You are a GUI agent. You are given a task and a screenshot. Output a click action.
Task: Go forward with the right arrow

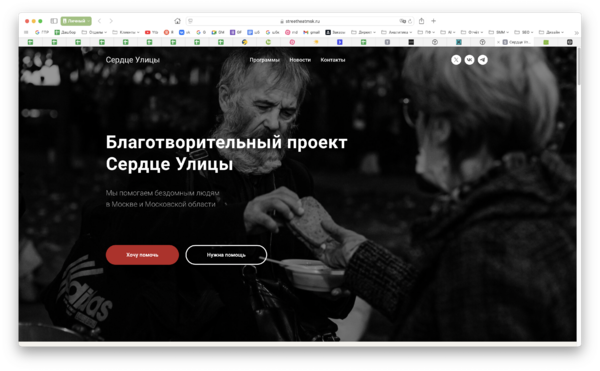pyautogui.click(x=111, y=21)
